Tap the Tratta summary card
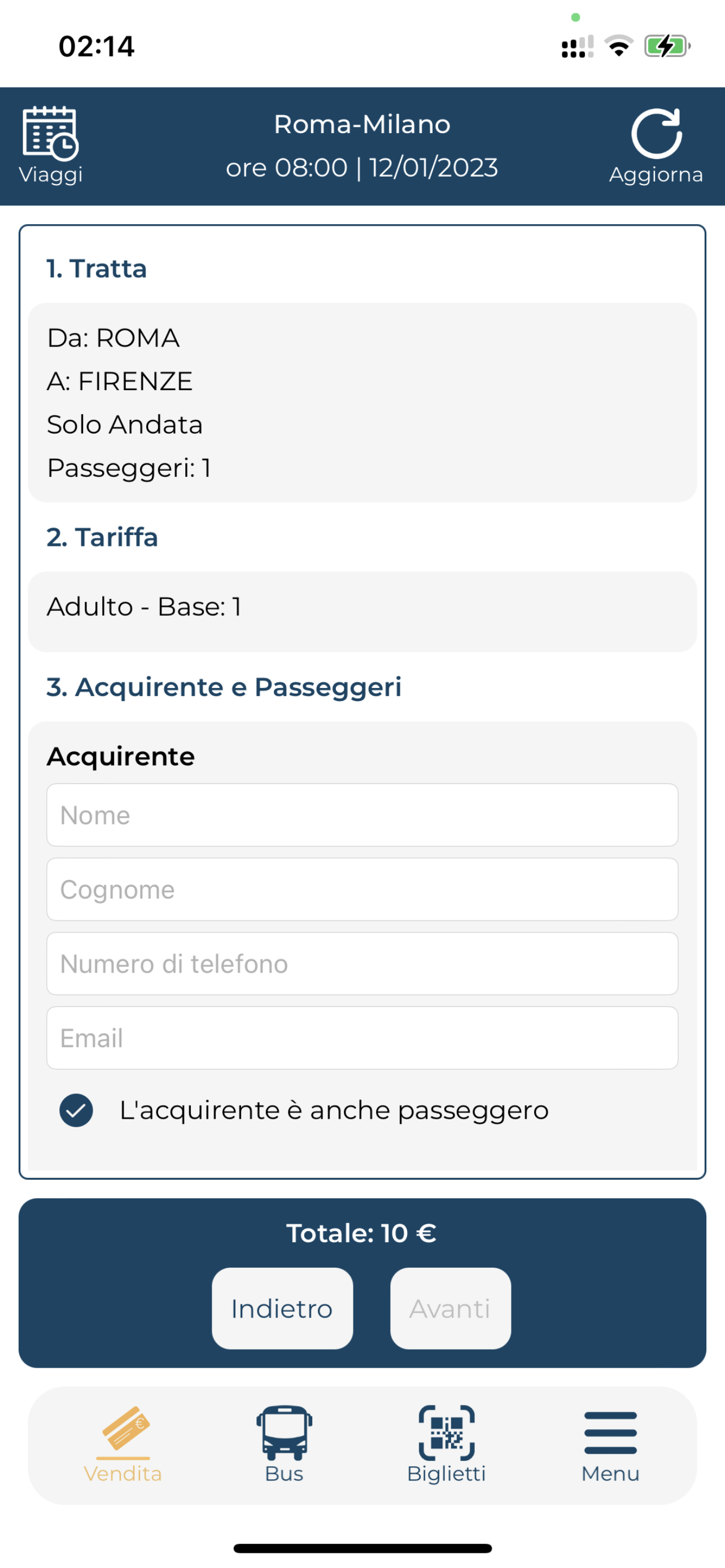725x1568 pixels. click(362, 402)
